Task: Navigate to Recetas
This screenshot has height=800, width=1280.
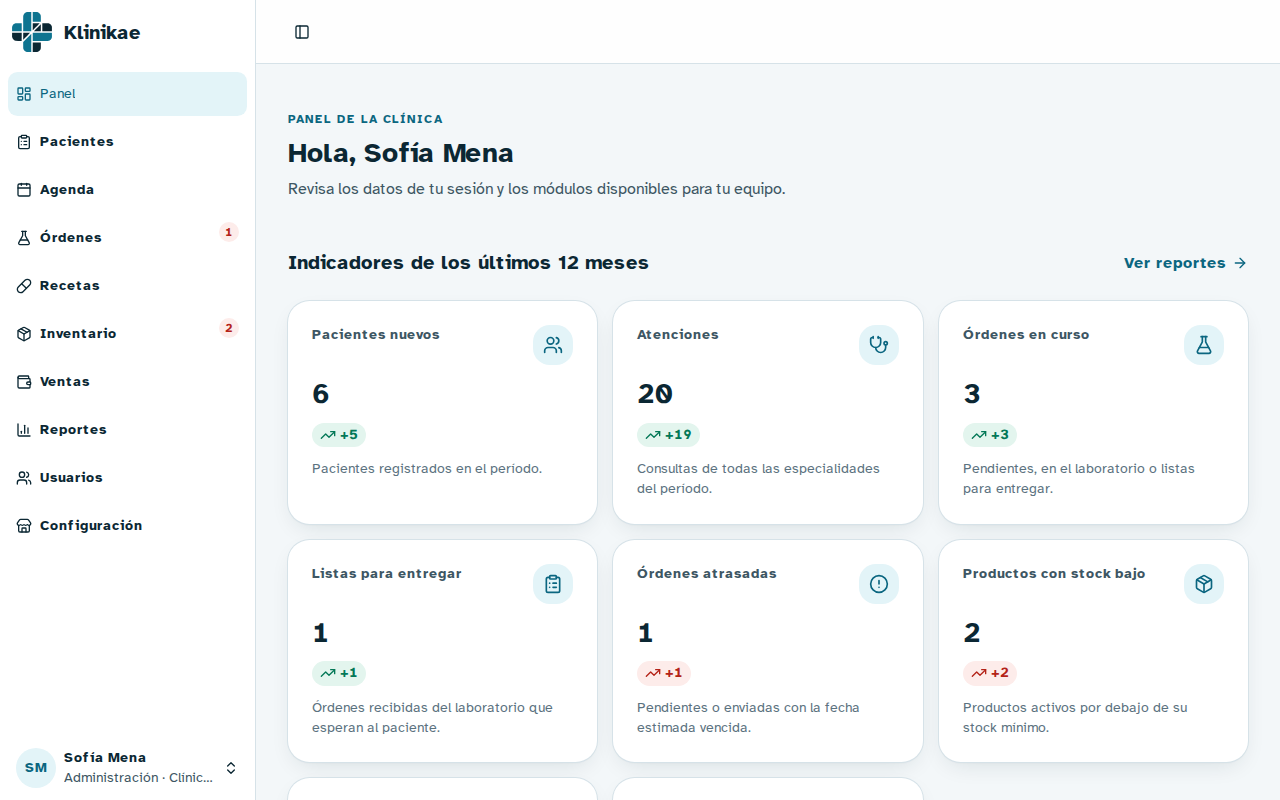Action: point(127,286)
